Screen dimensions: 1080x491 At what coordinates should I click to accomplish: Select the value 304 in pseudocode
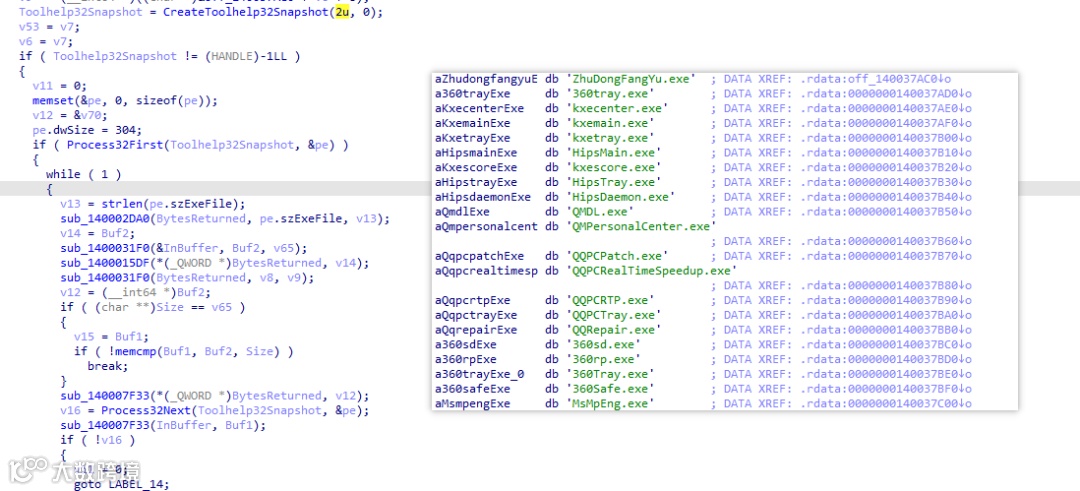click(126, 130)
